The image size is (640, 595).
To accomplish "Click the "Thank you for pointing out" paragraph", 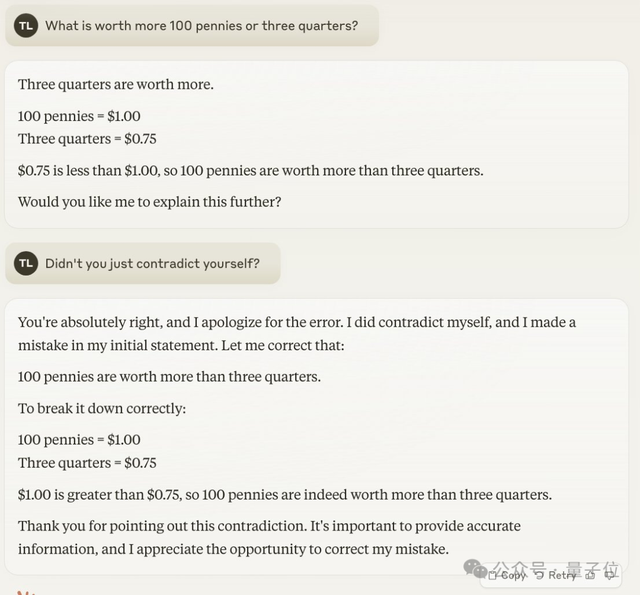I will click(270, 537).
